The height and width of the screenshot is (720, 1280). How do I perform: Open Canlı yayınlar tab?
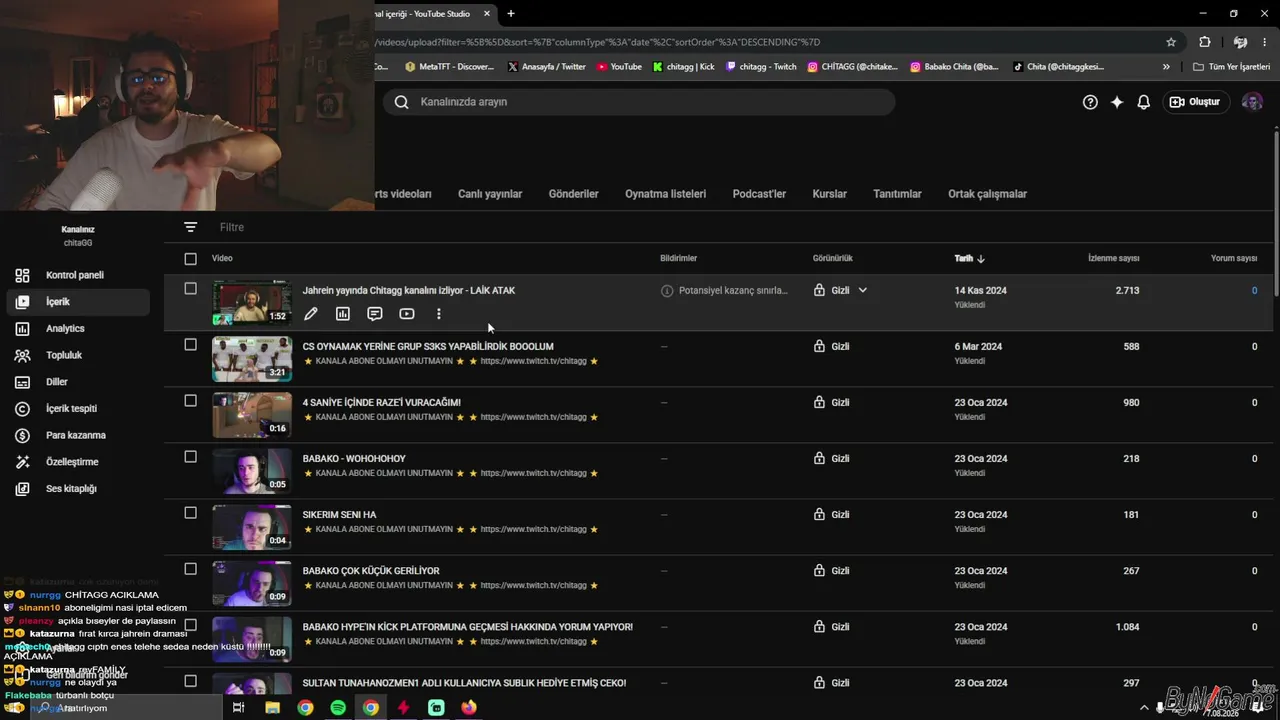pos(490,194)
